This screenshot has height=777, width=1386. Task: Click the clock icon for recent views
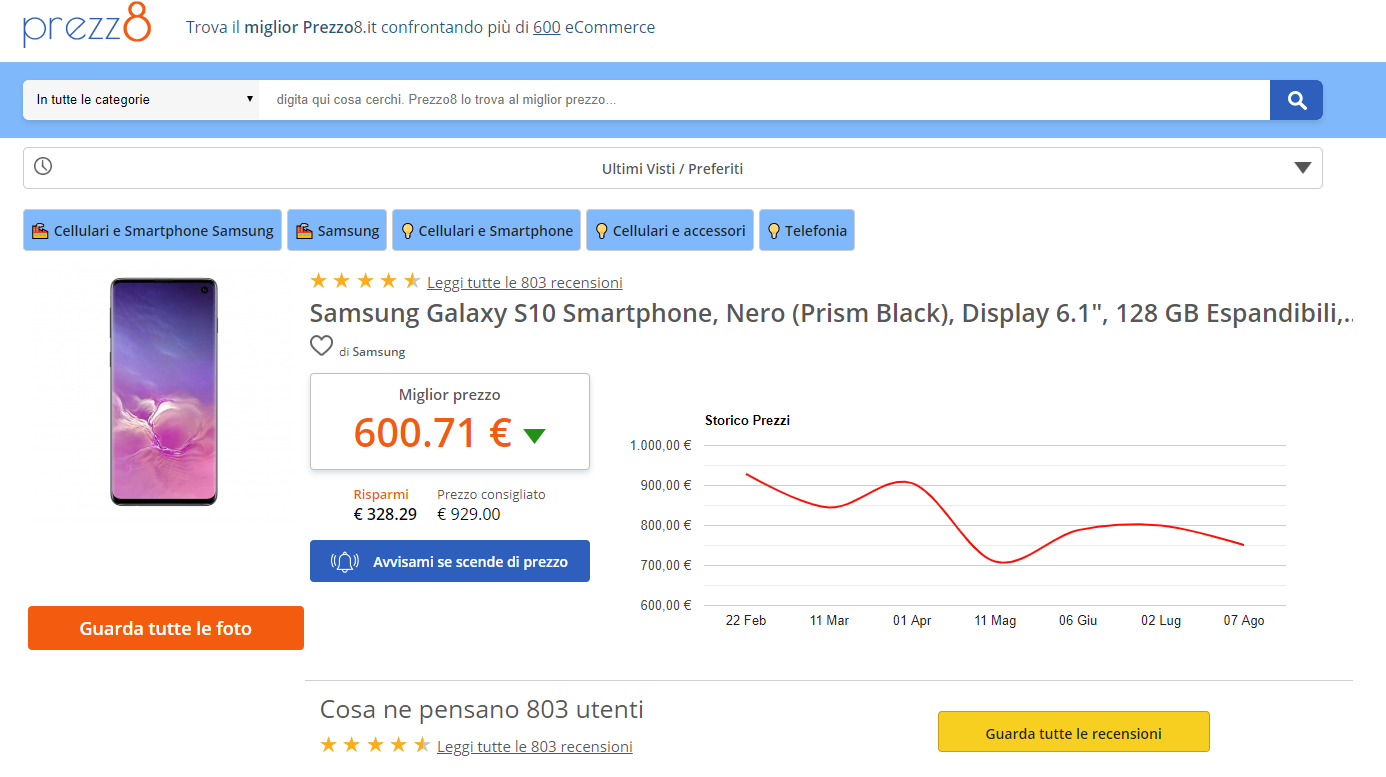click(43, 167)
